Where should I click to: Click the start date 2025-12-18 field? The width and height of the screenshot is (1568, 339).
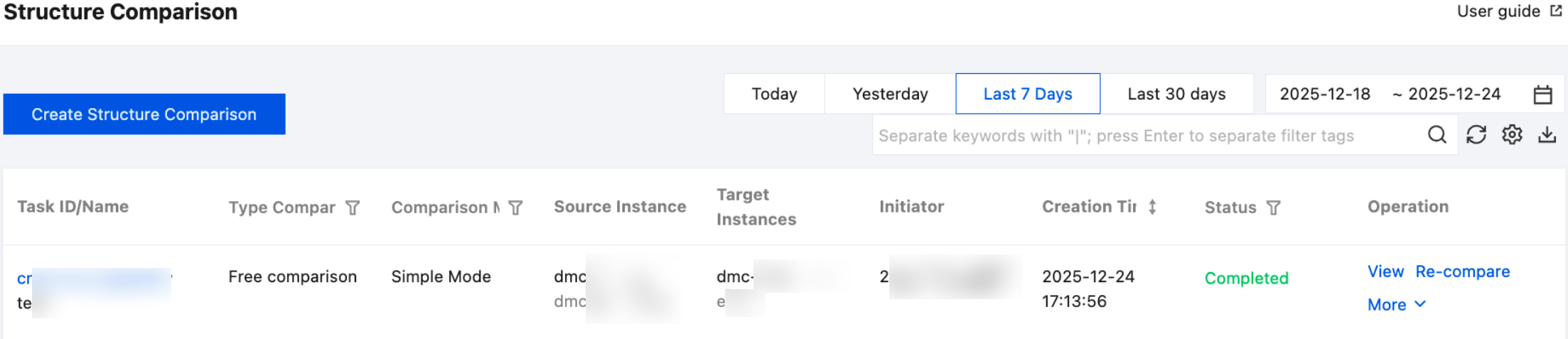click(x=1324, y=94)
